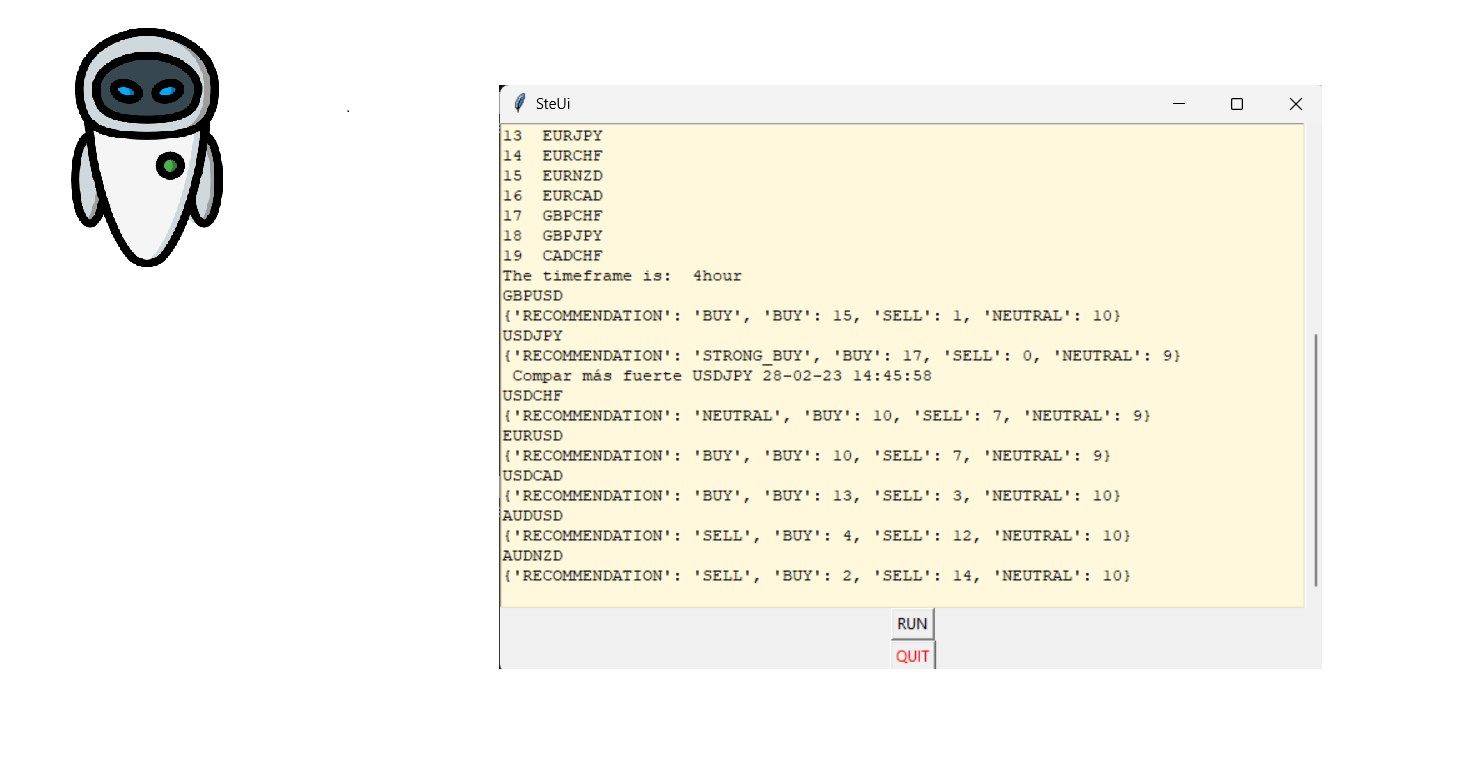Click the AUDUSD SELL recommendation with SELL 12
The width and height of the screenshot is (1471, 782).
click(817, 535)
